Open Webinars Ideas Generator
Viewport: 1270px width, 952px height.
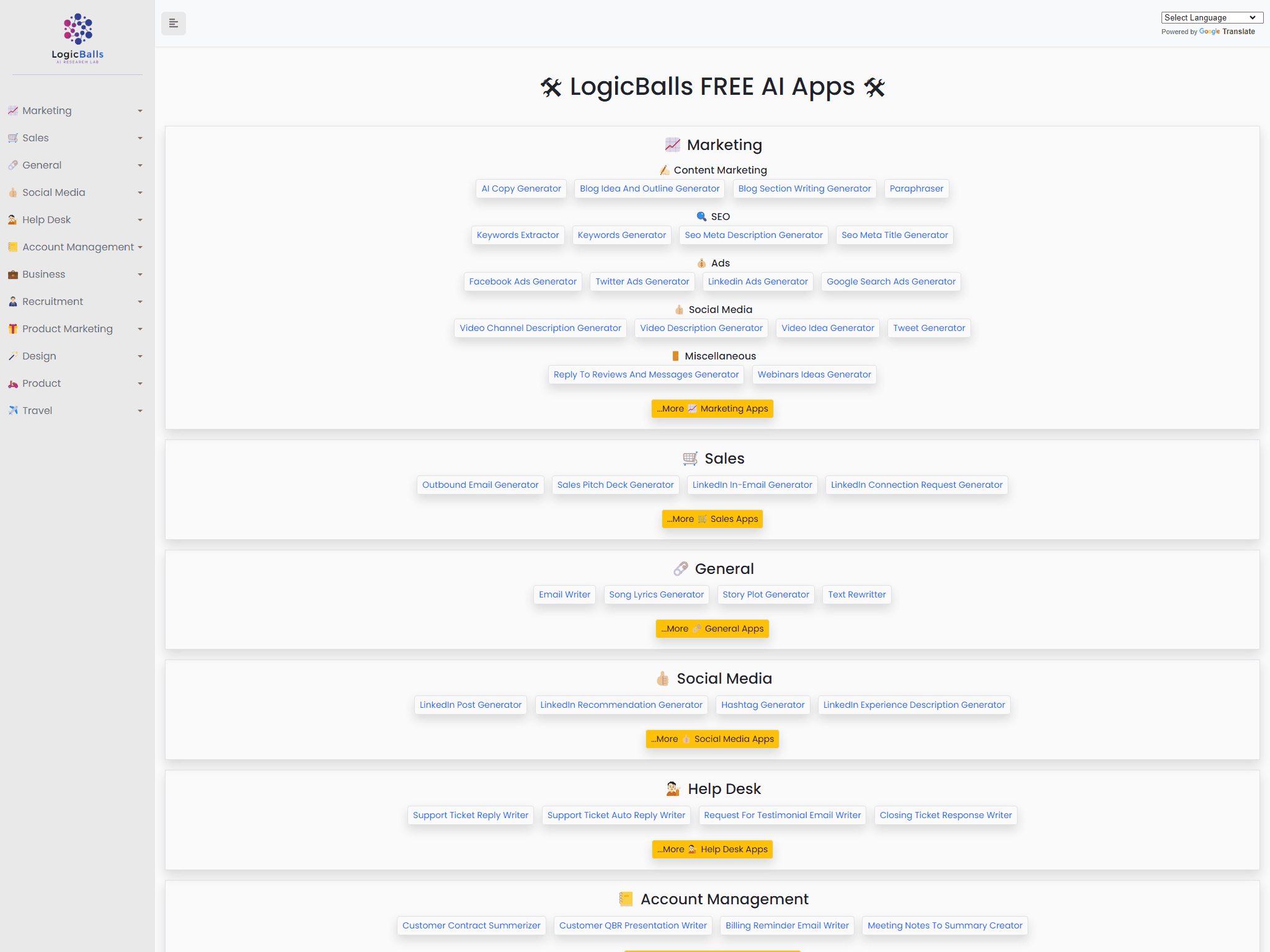pyautogui.click(x=814, y=375)
